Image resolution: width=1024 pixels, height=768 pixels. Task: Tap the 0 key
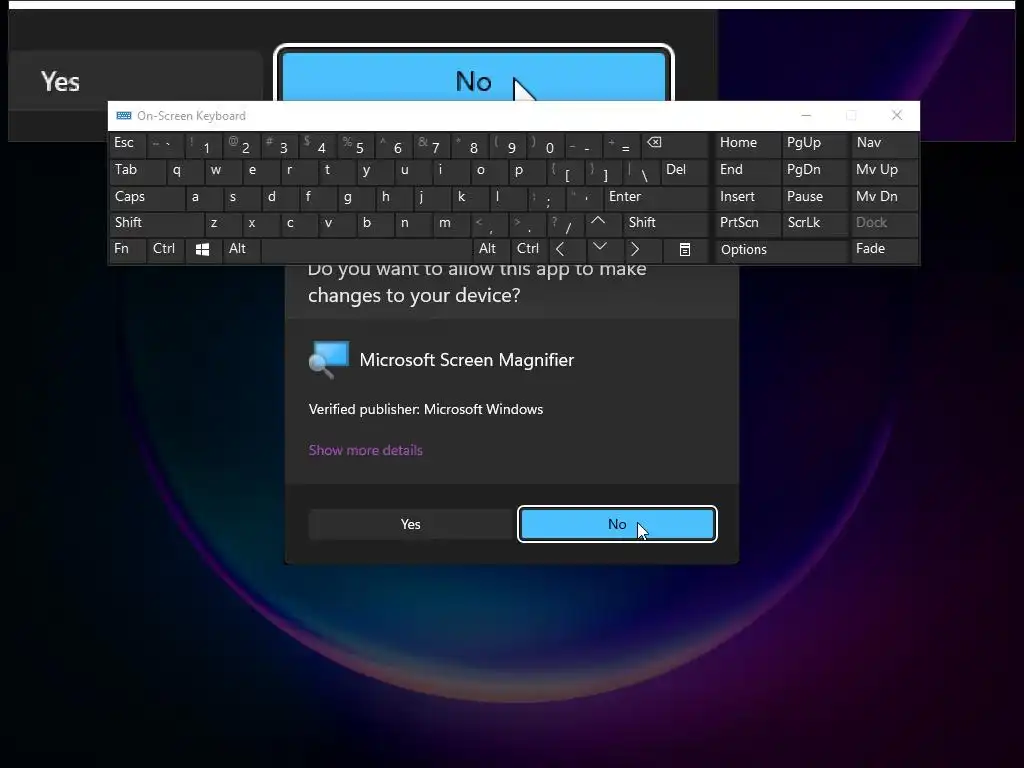(x=545, y=145)
